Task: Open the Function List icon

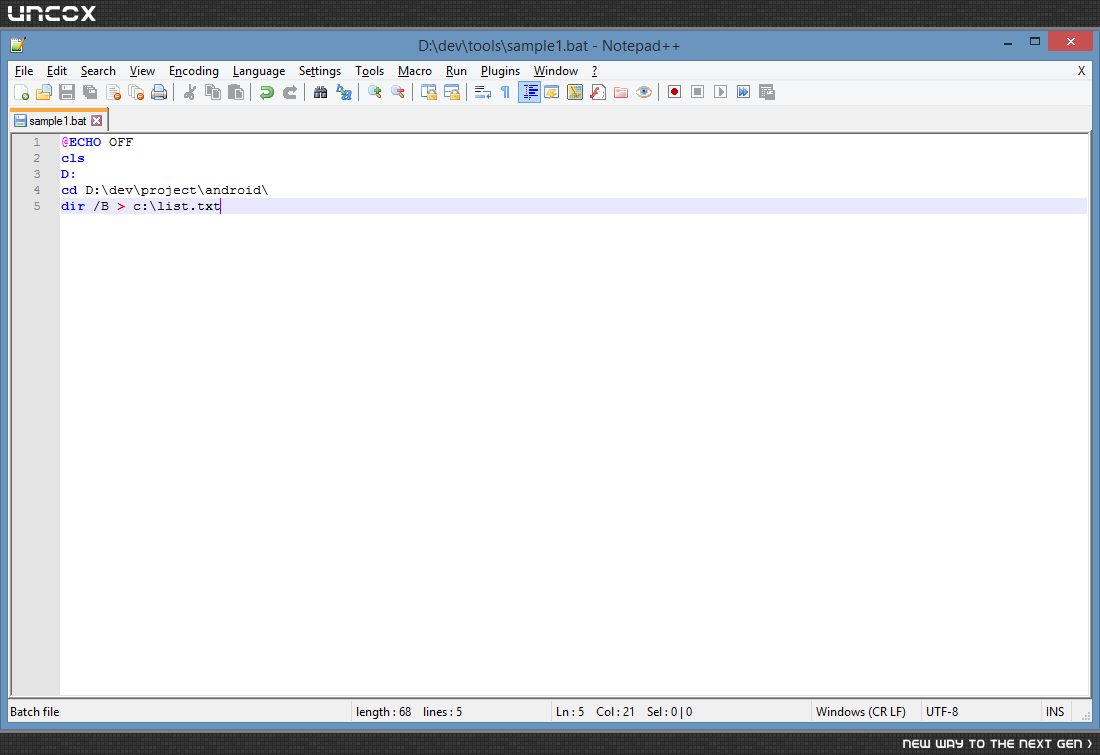Action: (x=598, y=92)
